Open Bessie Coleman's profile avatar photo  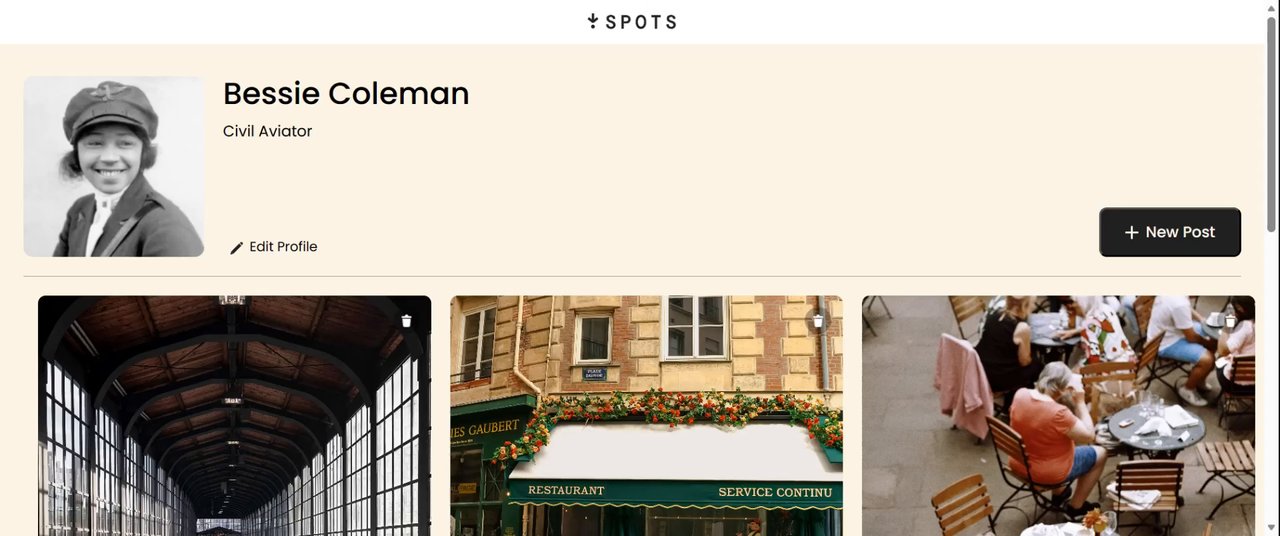point(114,166)
